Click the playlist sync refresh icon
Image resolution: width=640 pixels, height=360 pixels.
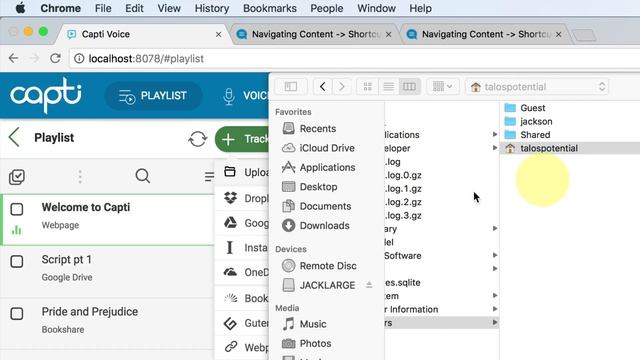point(198,139)
